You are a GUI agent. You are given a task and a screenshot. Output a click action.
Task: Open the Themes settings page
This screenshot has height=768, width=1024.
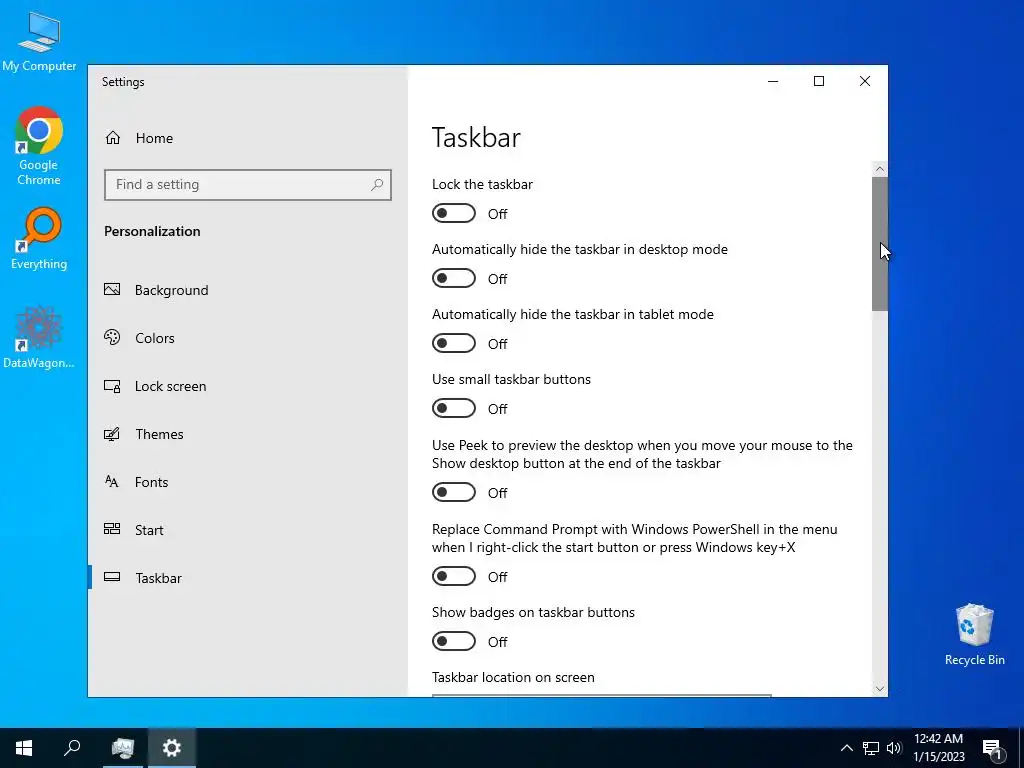click(x=248, y=434)
